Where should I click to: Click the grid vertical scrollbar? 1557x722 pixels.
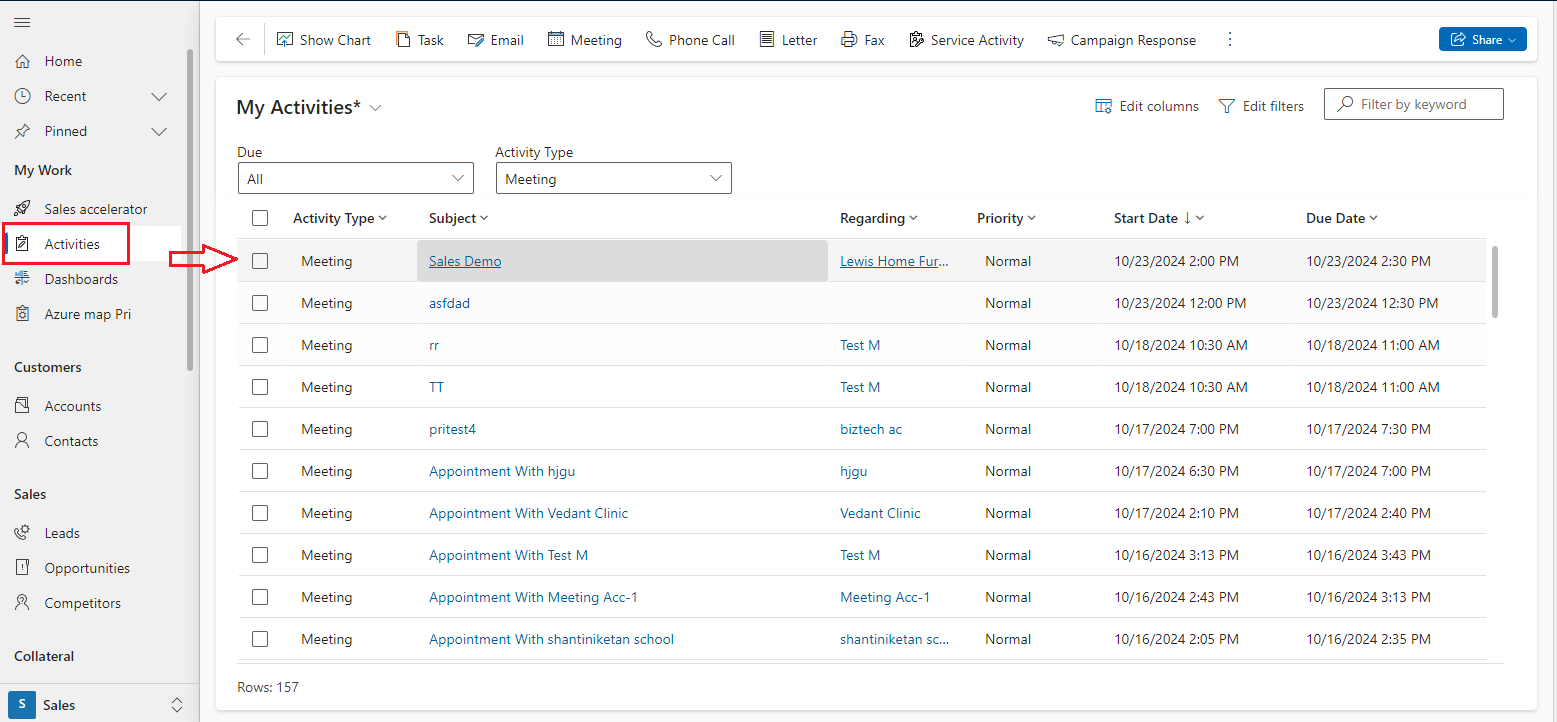(x=1496, y=282)
